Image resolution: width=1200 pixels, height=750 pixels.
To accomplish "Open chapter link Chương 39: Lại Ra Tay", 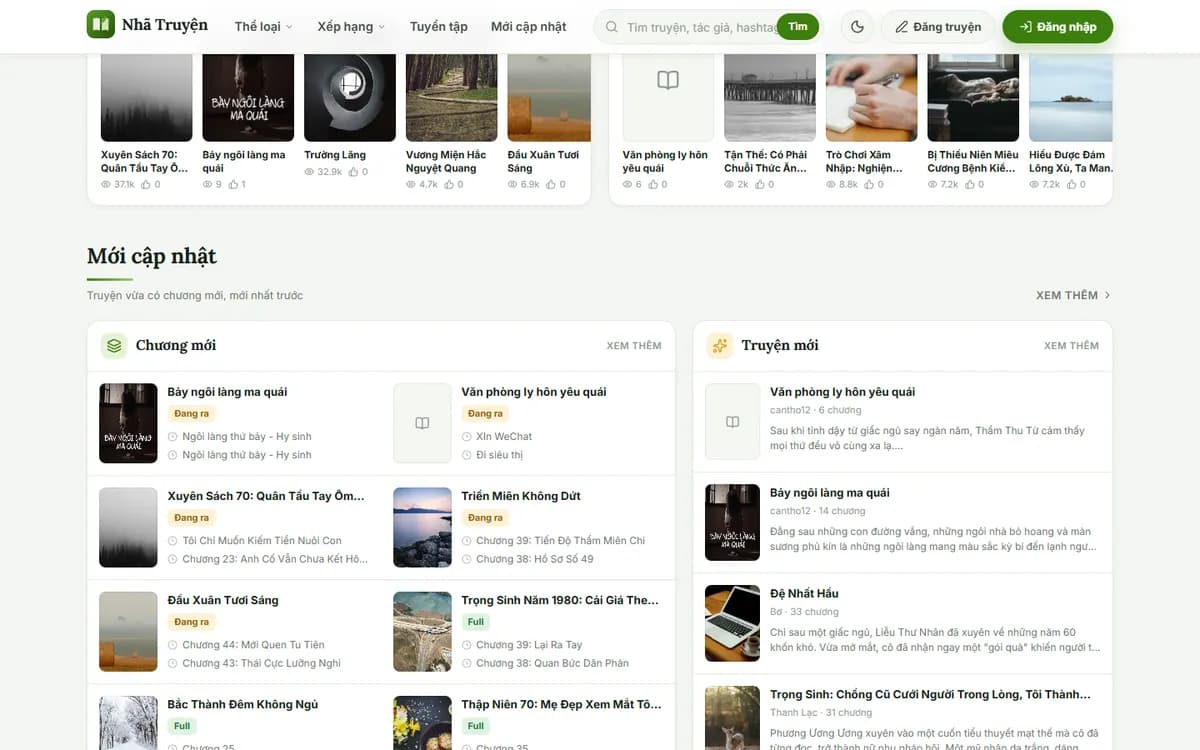I will [529, 645].
